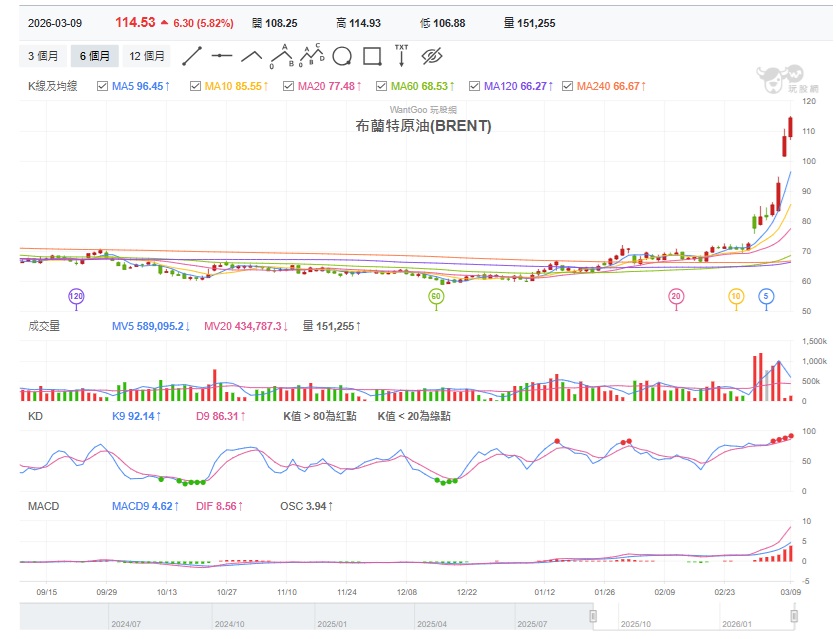
Task: Disable the MA120 moving average
Action: (x=472, y=88)
